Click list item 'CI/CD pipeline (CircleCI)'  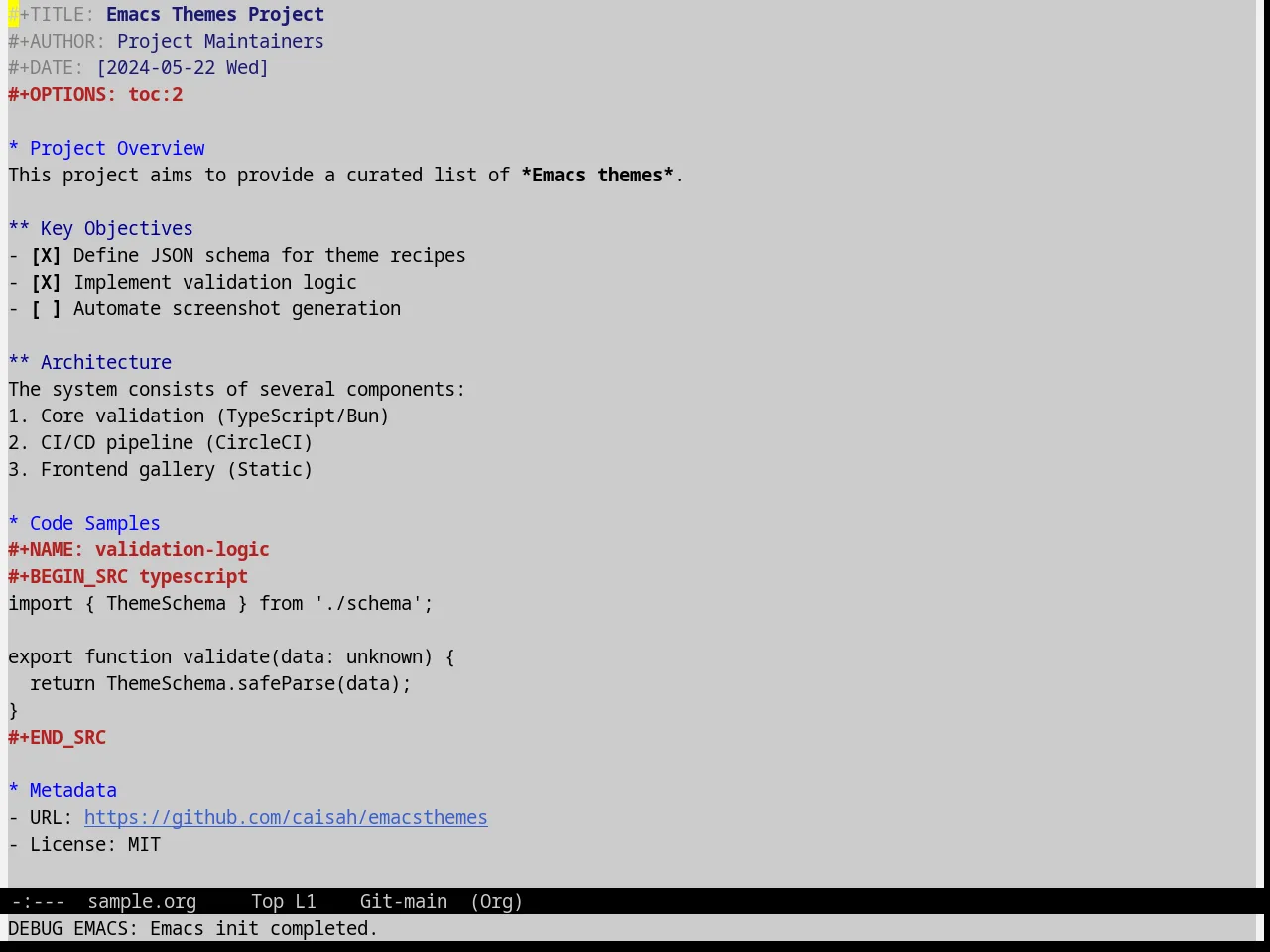point(177,443)
